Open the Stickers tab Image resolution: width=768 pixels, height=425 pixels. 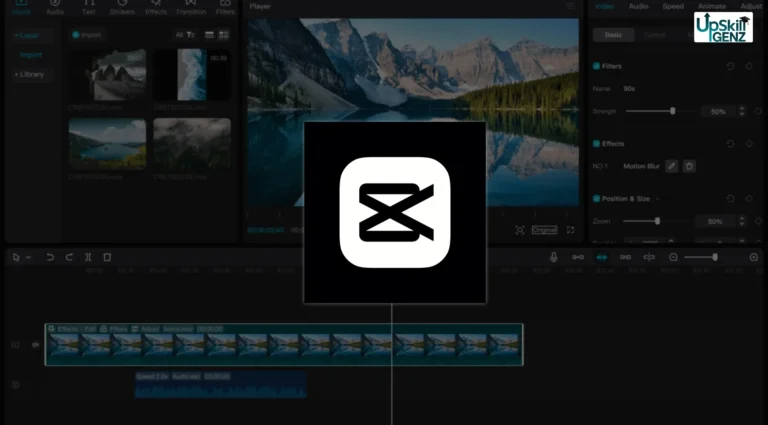122,7
